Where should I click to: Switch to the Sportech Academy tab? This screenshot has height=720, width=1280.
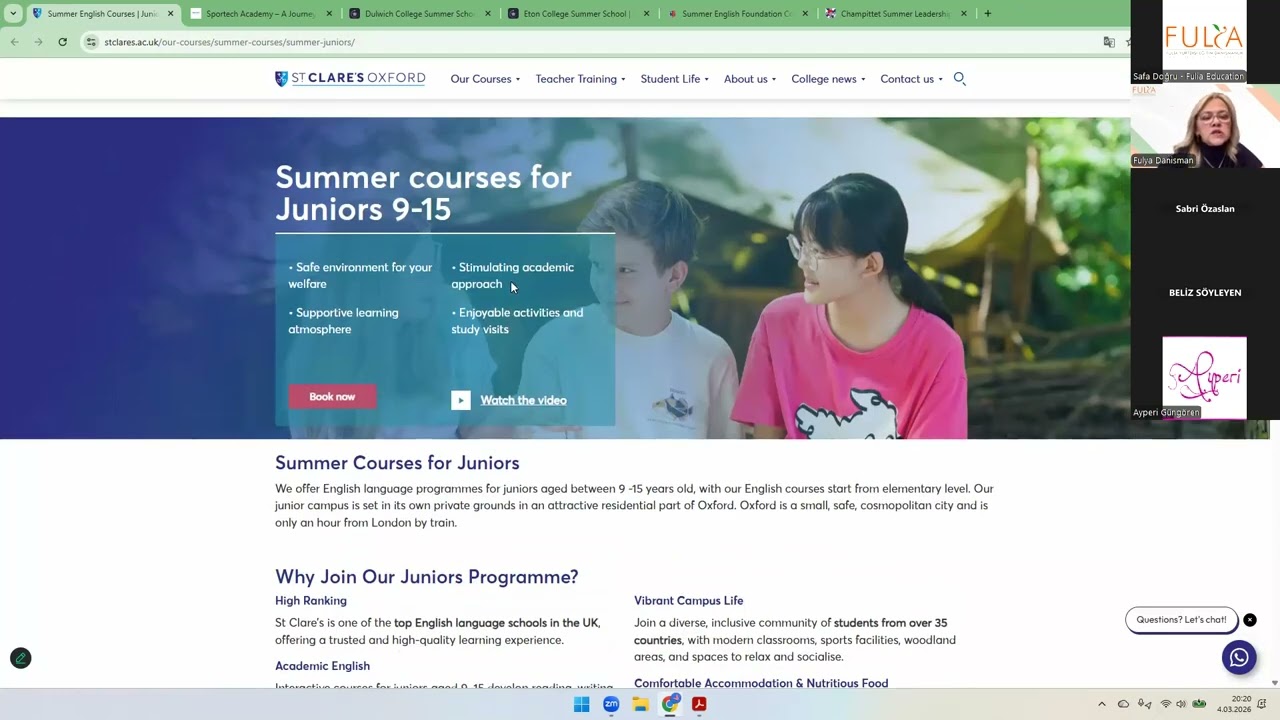pos(260,14)
